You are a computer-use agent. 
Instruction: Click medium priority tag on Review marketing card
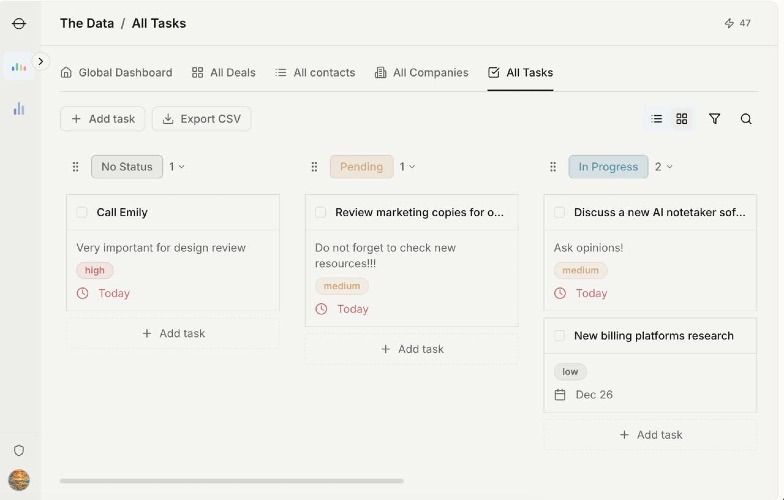pos(342,286)
